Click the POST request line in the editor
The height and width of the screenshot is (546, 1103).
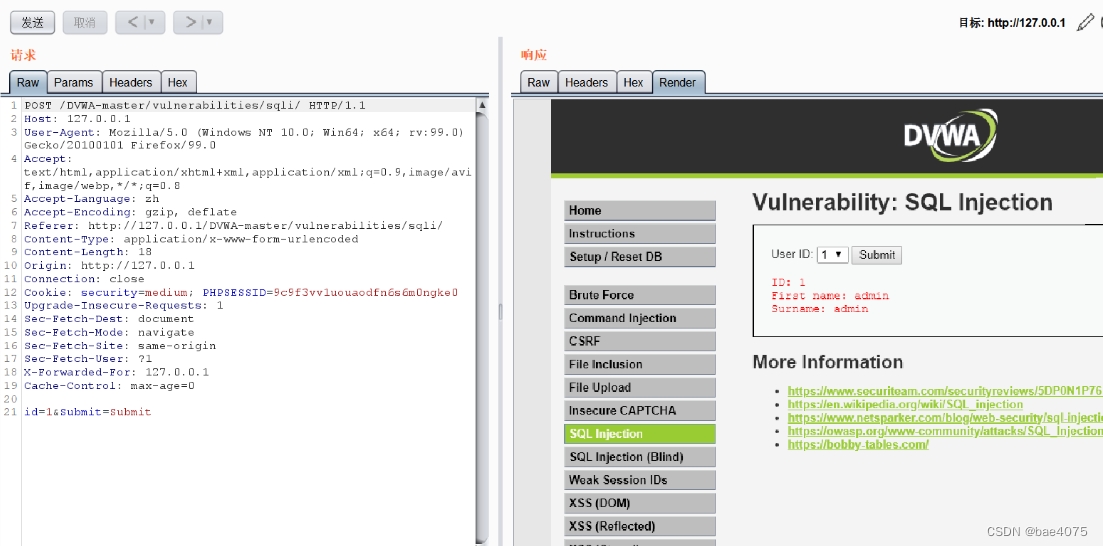point(195,106)
